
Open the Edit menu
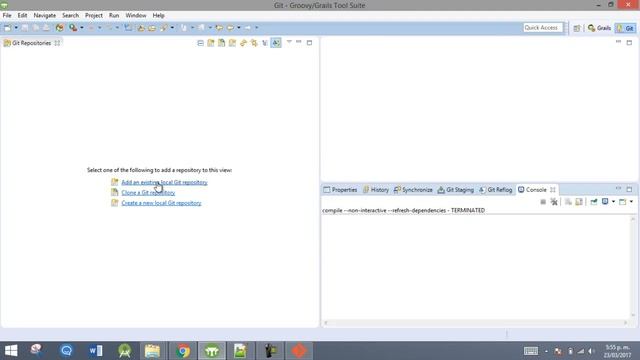[x=22, y=16]
